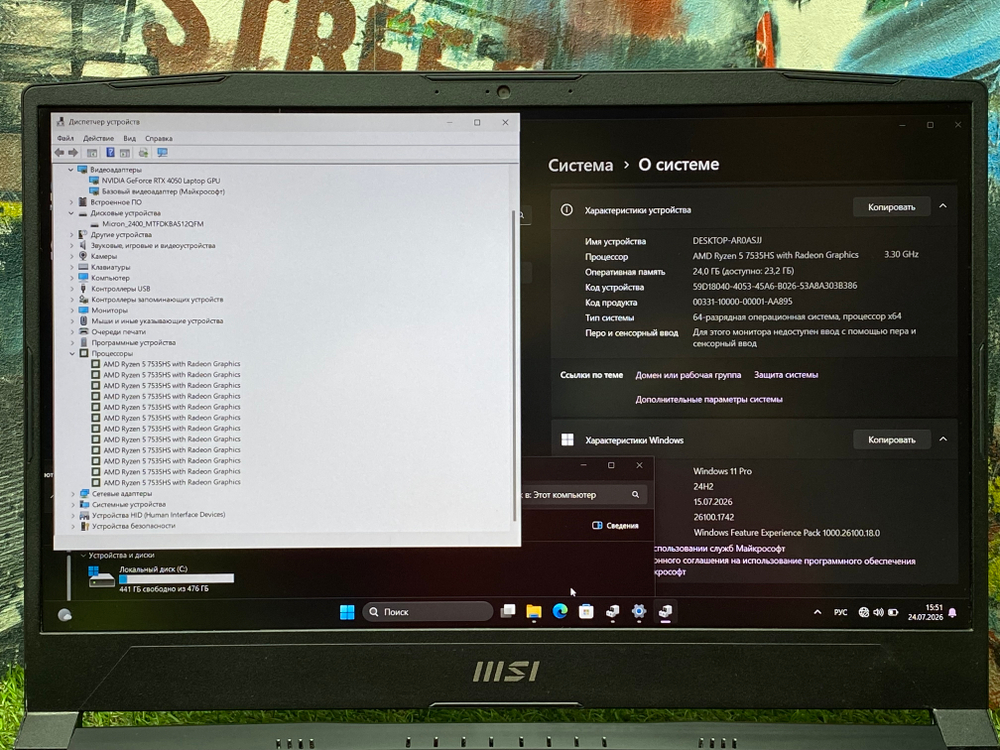Viewport: 1000px width, 750px height.
Task: Open the Settings gear on the taskbar
Action: click(x=638, y=612)
